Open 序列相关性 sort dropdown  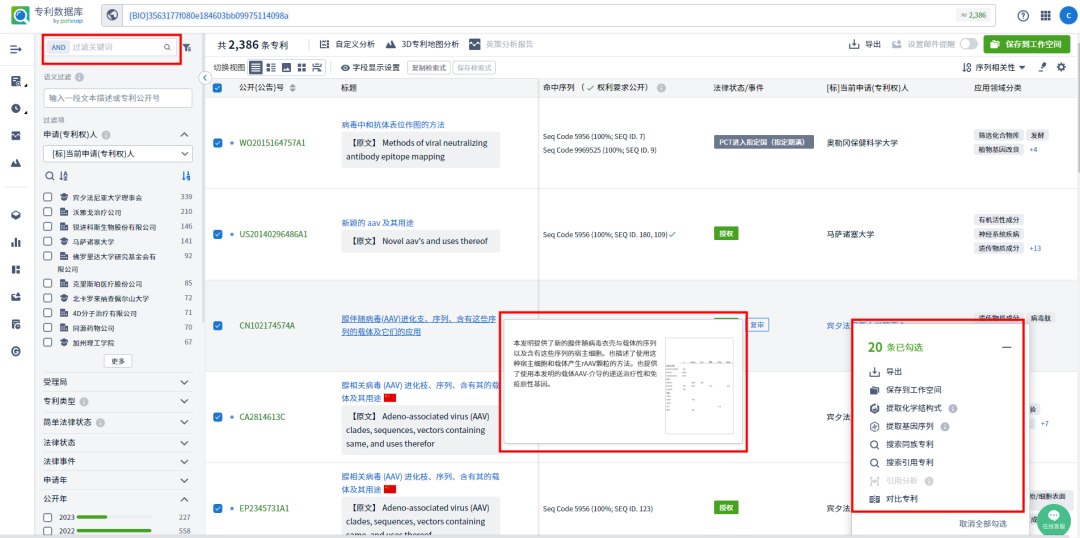coord(993,67)
